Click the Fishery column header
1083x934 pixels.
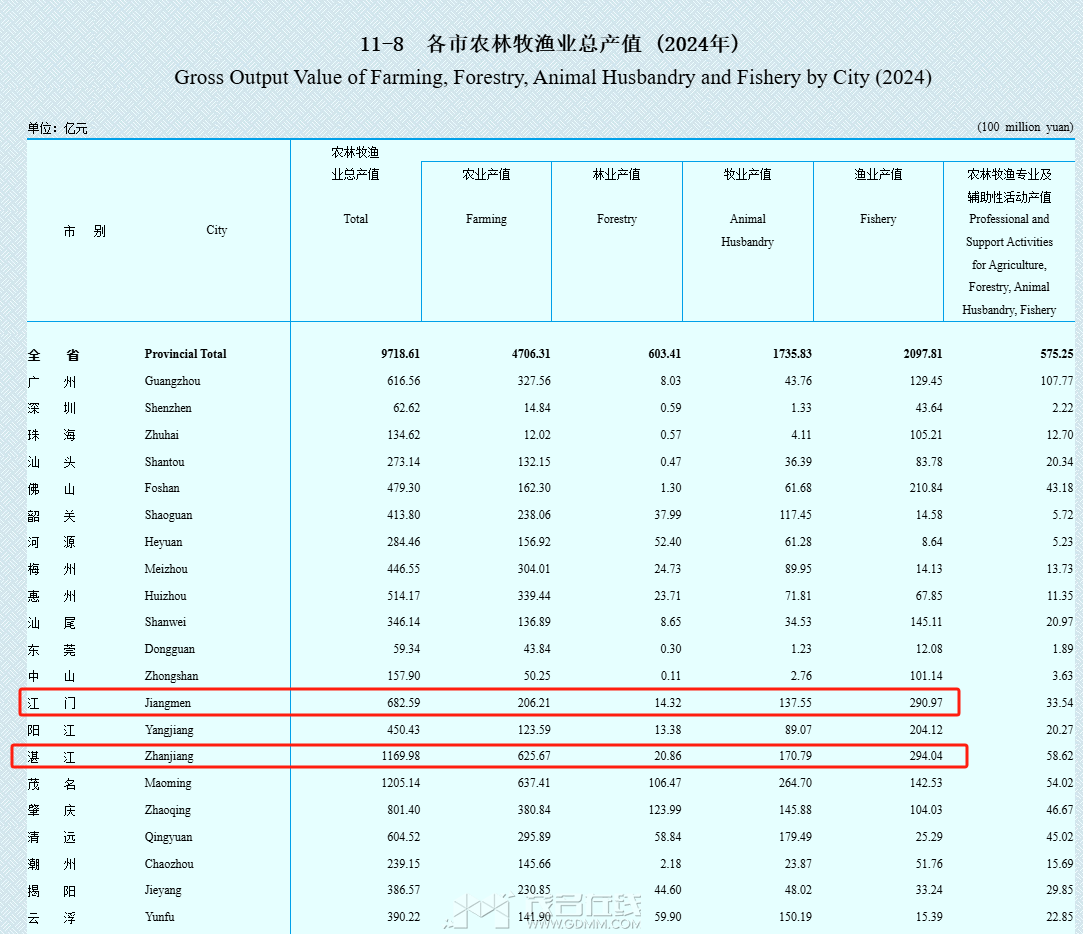(878, 219)
